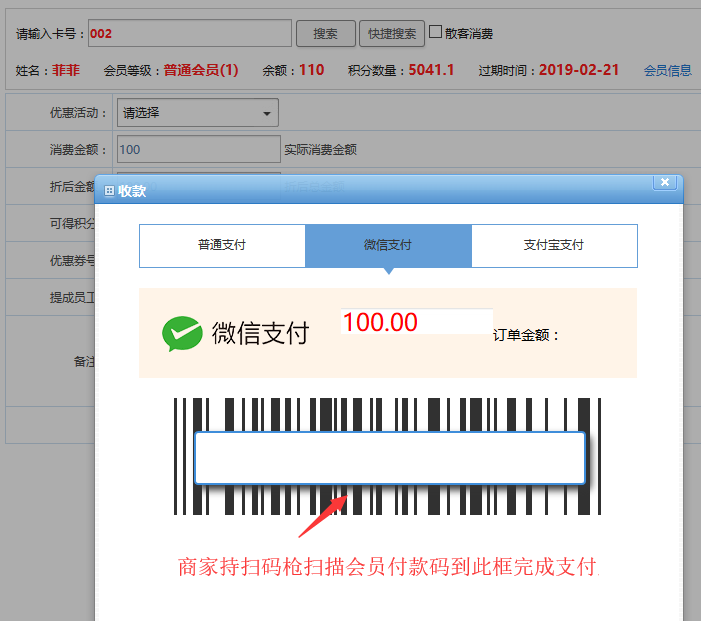The image size is (701, 621).
Task: Click the 快捷搜索 button
Action: (392, 34)
